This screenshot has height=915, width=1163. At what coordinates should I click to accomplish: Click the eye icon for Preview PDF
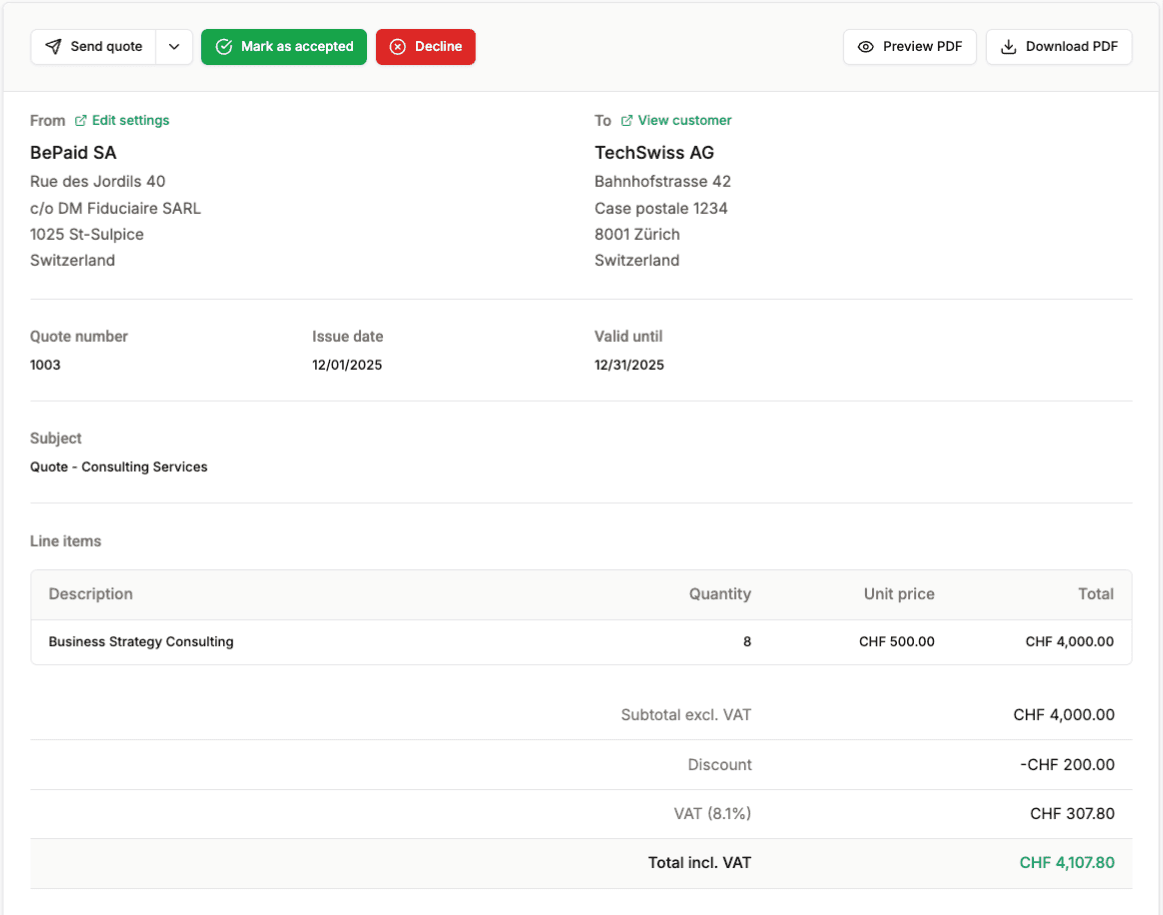point(866,47)
